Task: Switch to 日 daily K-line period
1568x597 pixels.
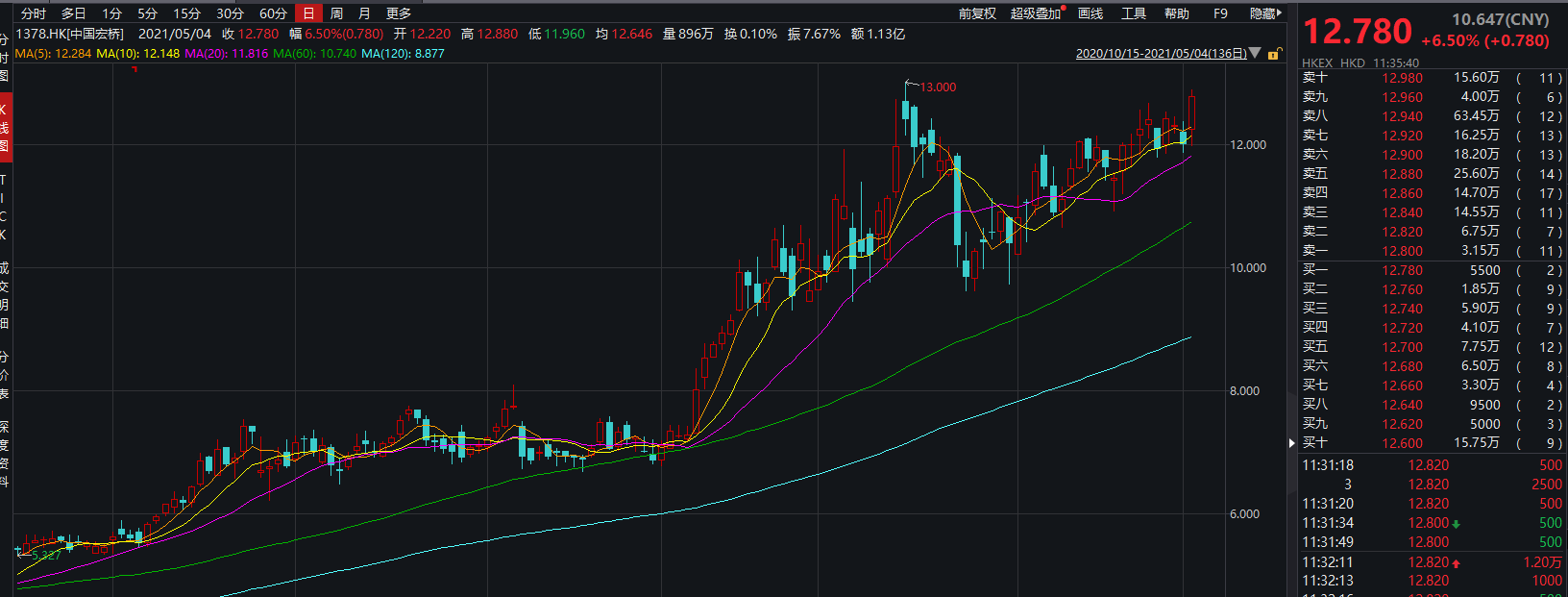Action: (x=308, y=13)
